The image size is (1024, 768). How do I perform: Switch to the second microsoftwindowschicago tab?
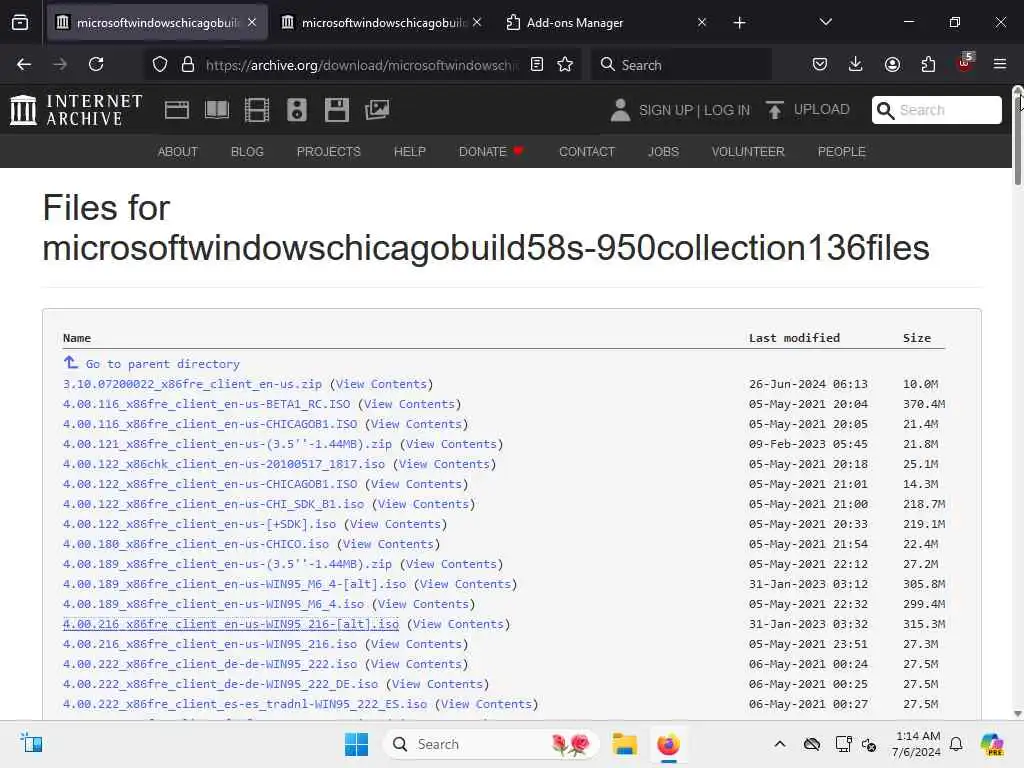click(383, 23)
